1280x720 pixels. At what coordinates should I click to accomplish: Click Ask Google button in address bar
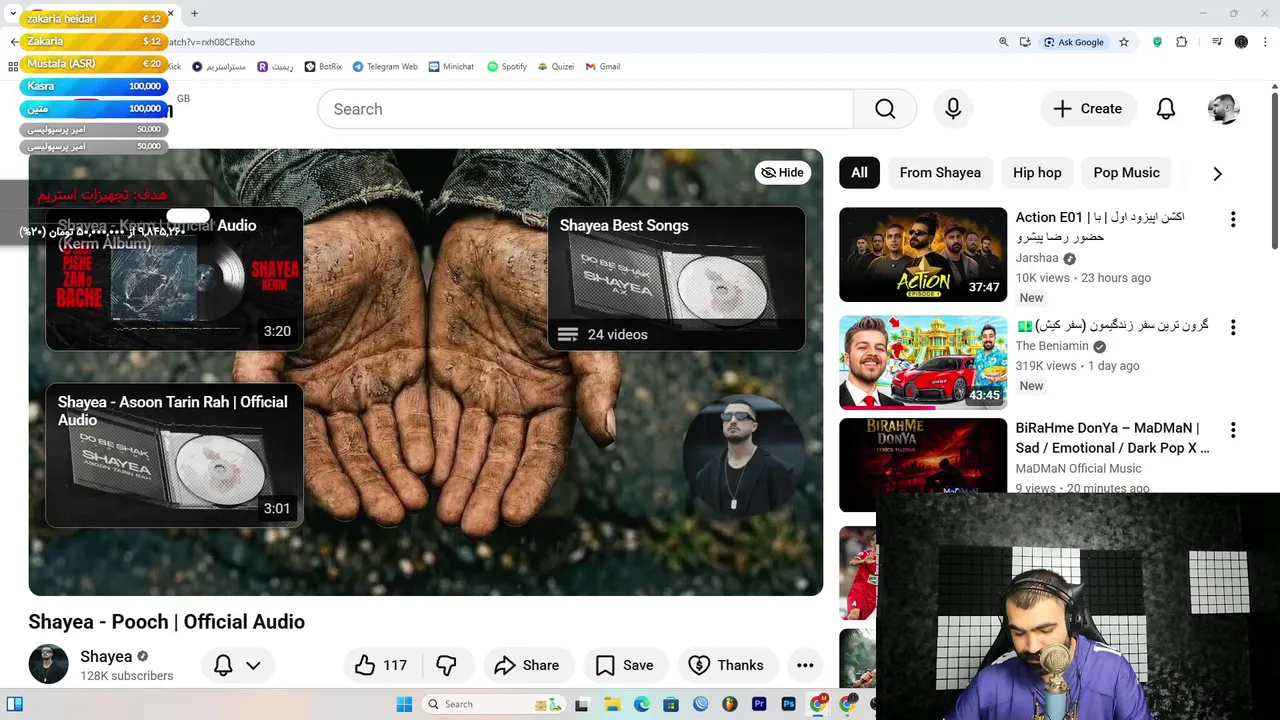pos(1074,42)
